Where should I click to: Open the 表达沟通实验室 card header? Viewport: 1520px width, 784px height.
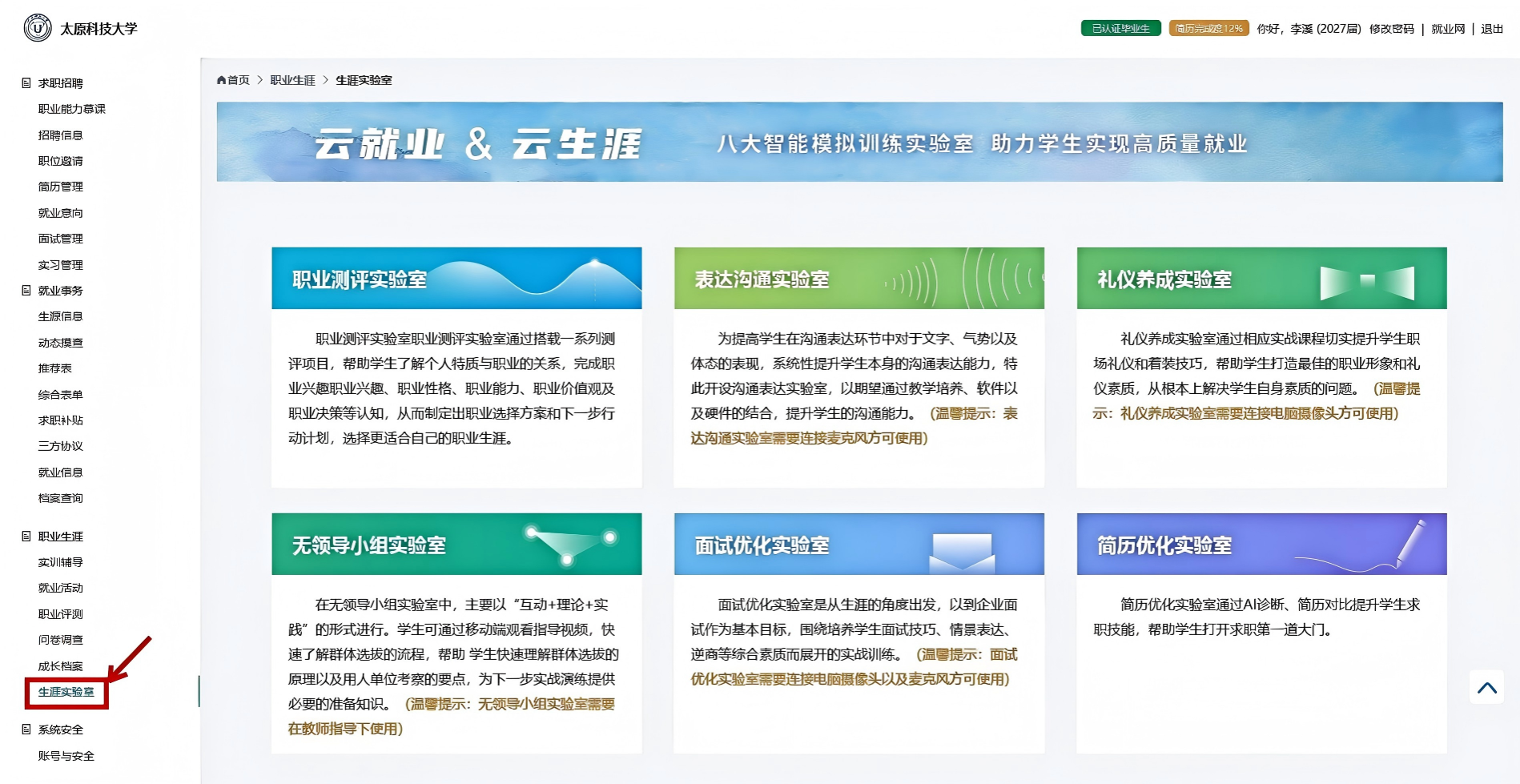coord(859,279)
